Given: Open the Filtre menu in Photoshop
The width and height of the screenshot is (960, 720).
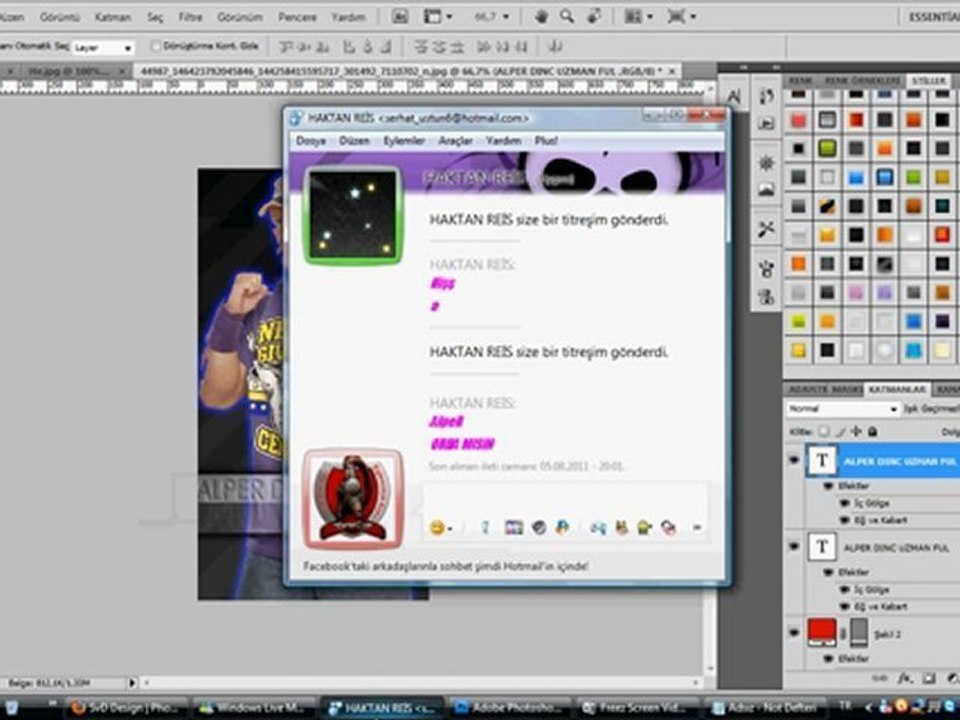Looking at the screenshot, I should 190,17.
